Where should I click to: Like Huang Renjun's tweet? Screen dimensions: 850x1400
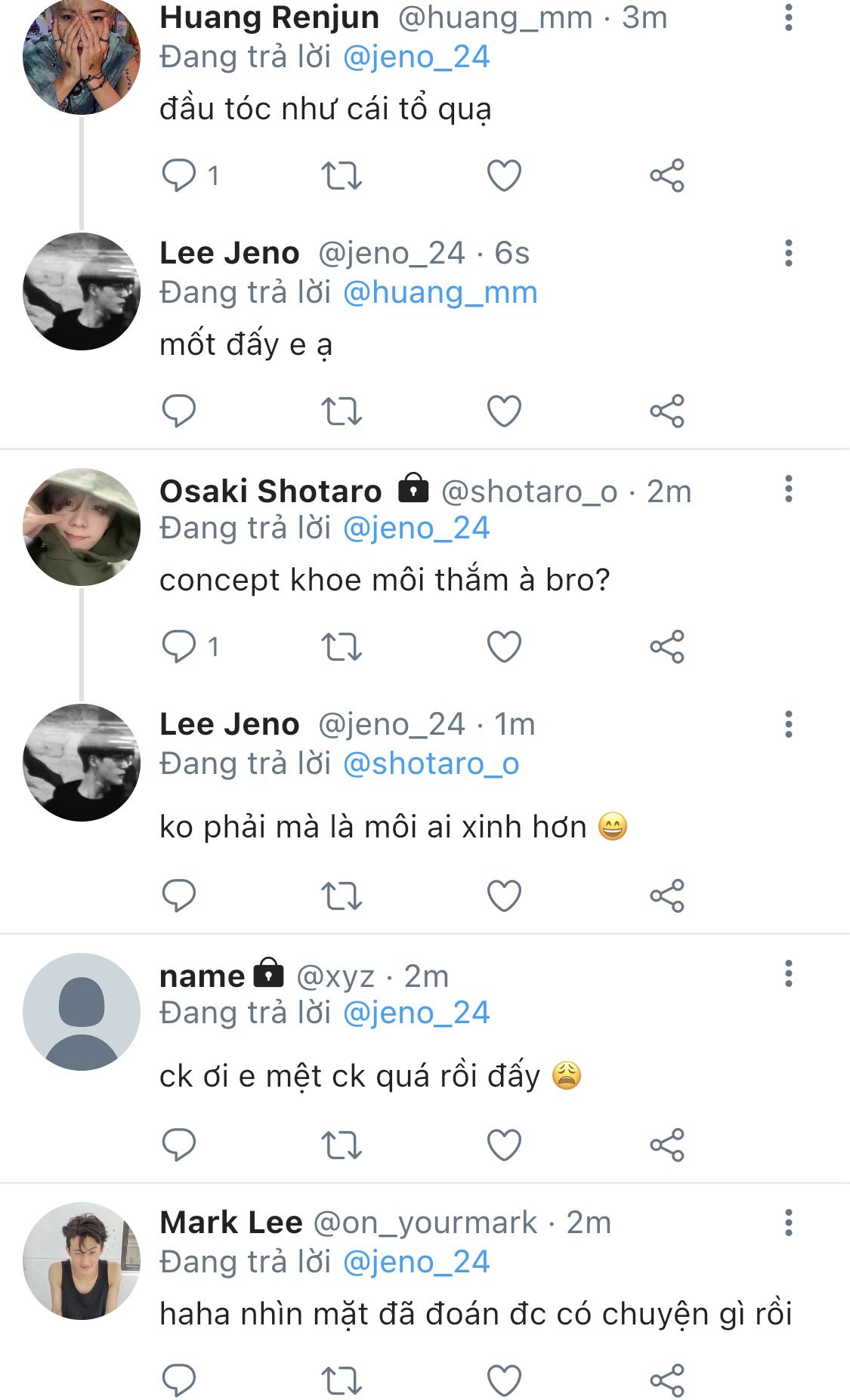click(x=504, y=176)
